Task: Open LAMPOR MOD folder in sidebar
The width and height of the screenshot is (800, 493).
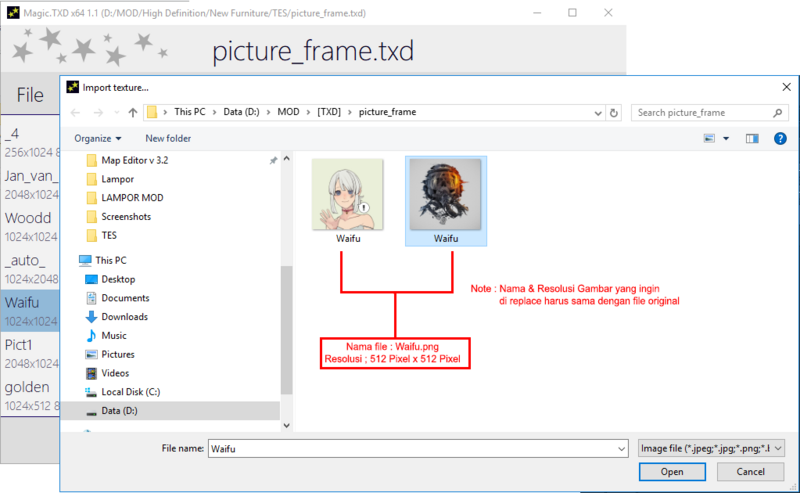Action: click(132, 198)
